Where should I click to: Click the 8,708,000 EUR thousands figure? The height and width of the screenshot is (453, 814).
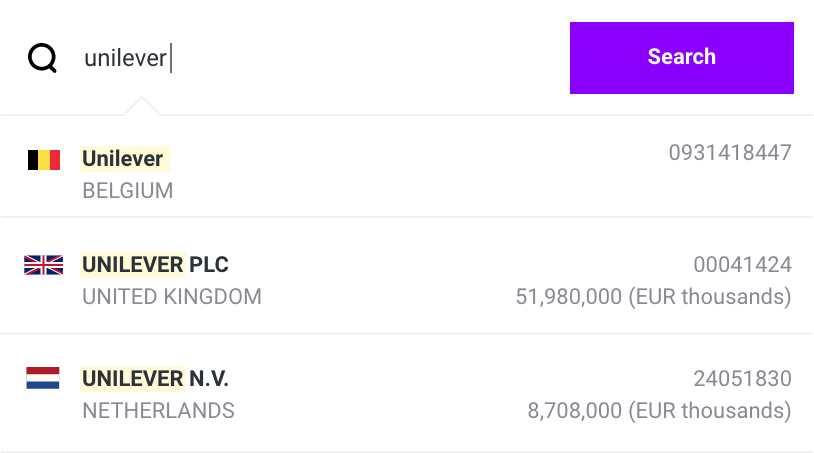point(659,410)
